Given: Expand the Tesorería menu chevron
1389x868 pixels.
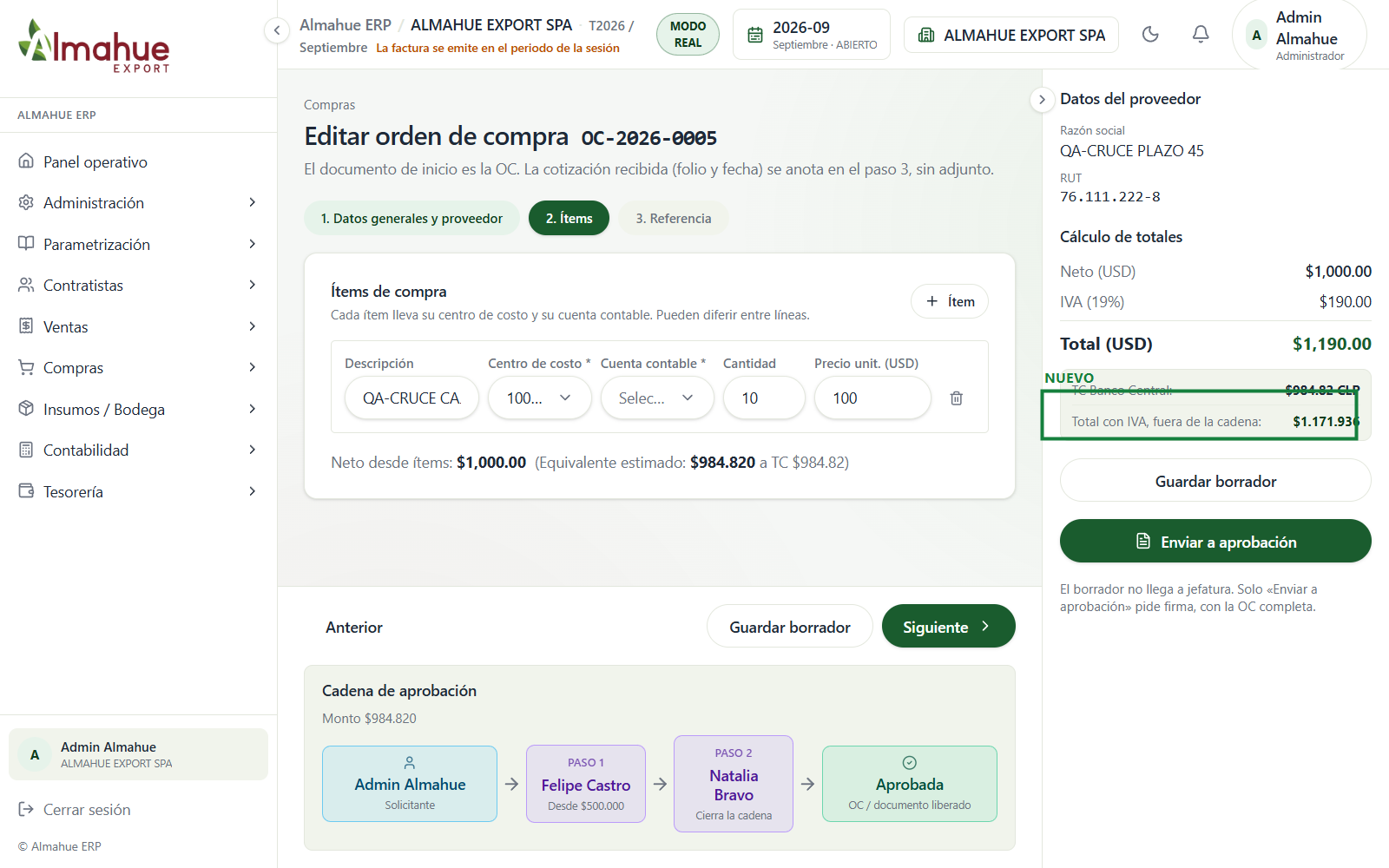Looking at the screenshot, I should pos(253,491).
